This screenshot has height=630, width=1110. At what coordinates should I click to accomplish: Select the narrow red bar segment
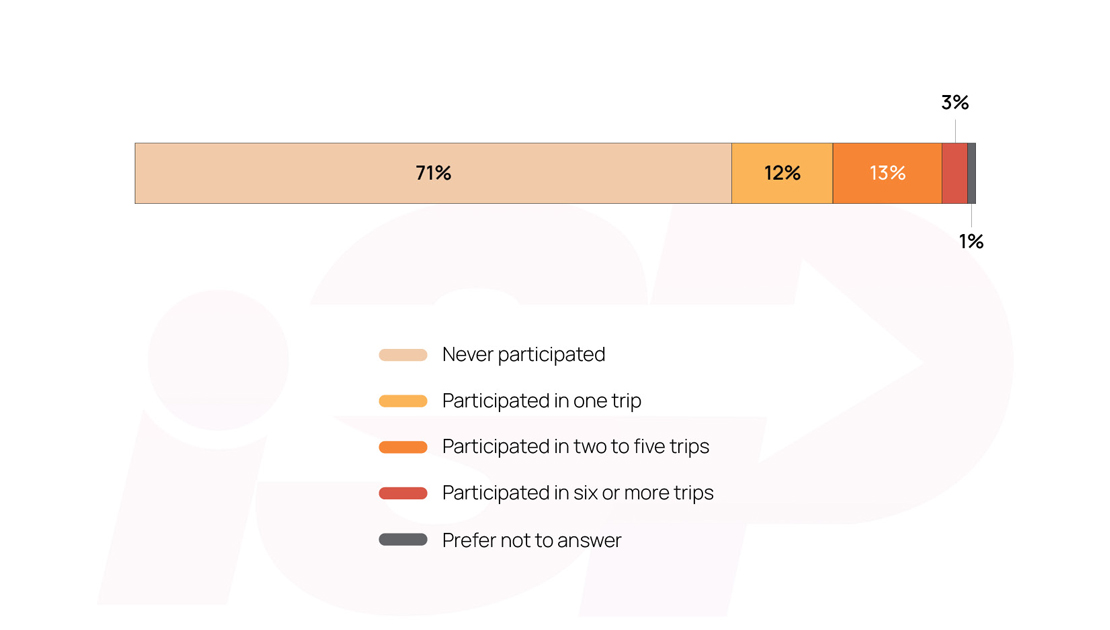click(x=954, y=173)
